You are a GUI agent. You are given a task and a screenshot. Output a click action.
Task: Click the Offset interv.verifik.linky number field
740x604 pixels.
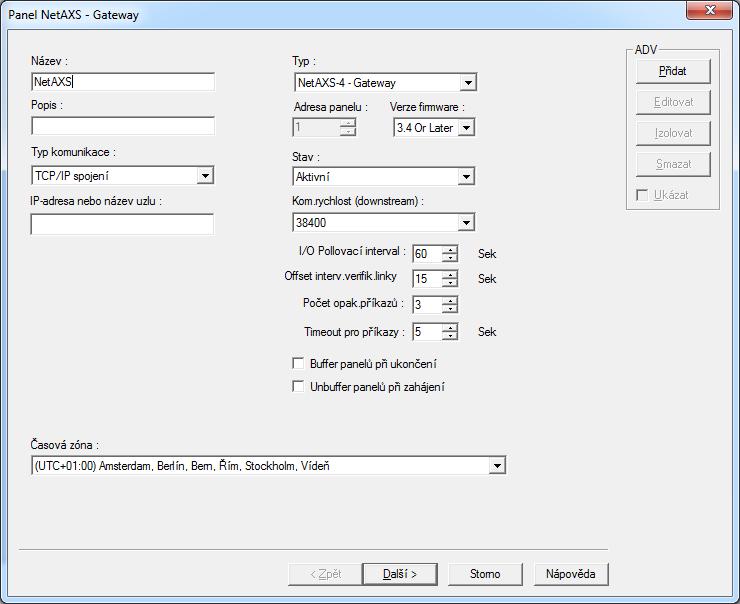click(x=427, y=279)
